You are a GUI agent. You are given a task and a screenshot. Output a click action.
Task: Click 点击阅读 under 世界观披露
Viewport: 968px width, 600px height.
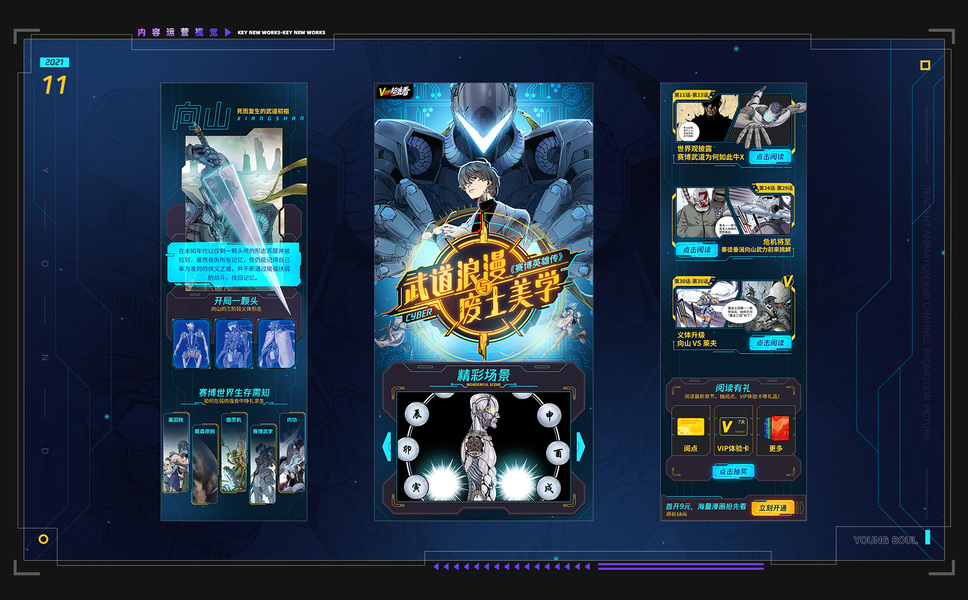[x=770, y=157]
